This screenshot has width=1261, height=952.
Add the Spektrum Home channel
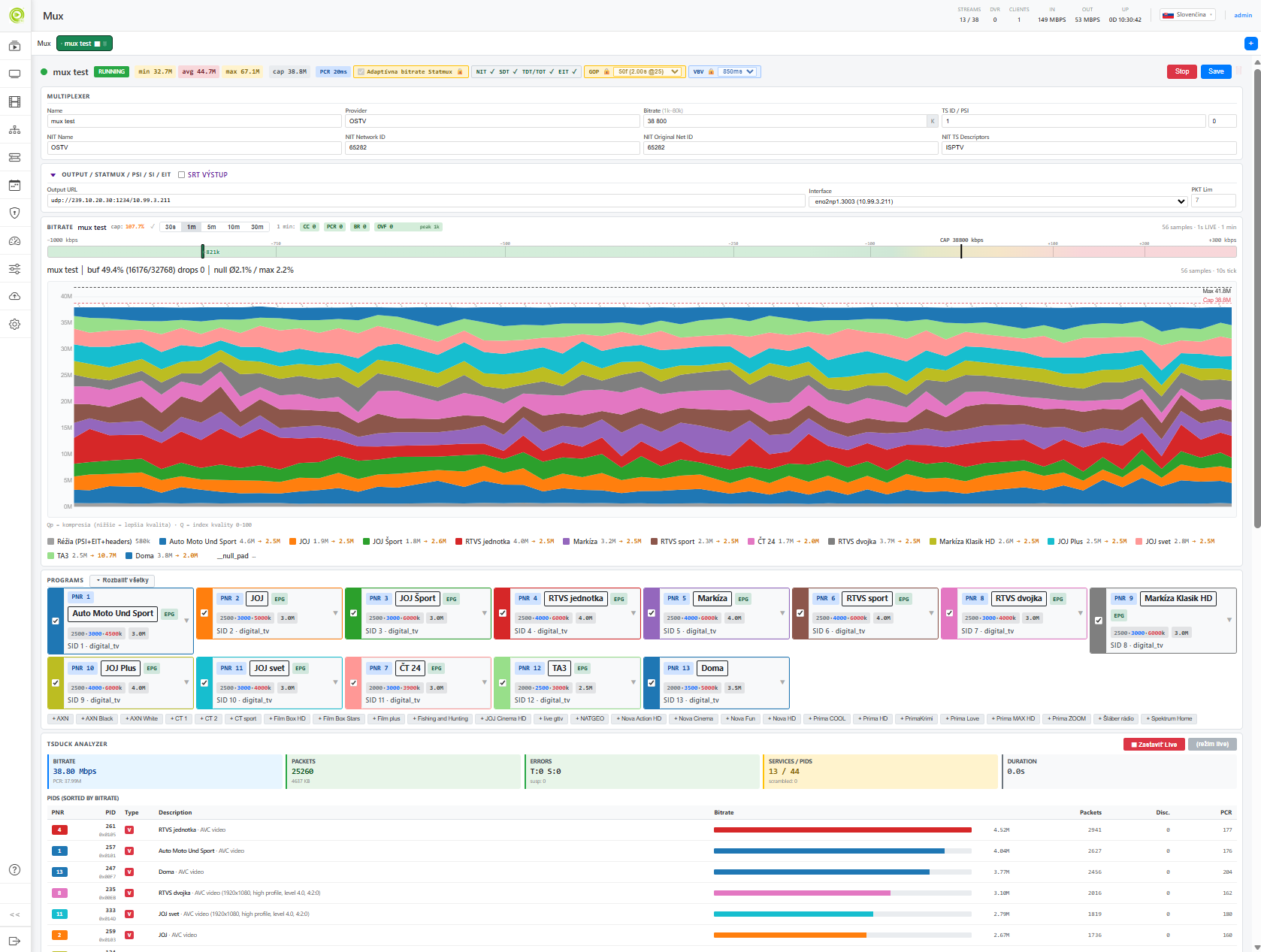pos(1170,719)
